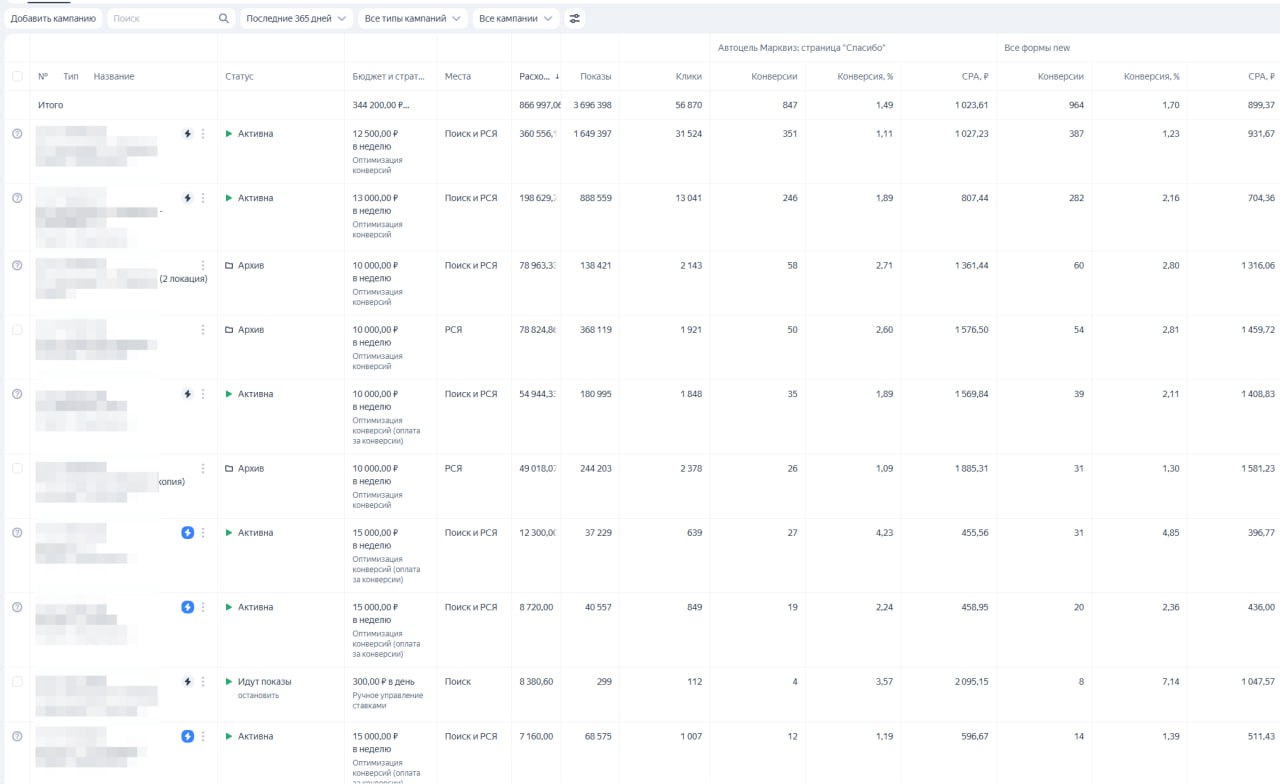Click the lightning icon in the 1 649 397 shows row
This screenshot has width=1280, height=784.
pos(187,133)
